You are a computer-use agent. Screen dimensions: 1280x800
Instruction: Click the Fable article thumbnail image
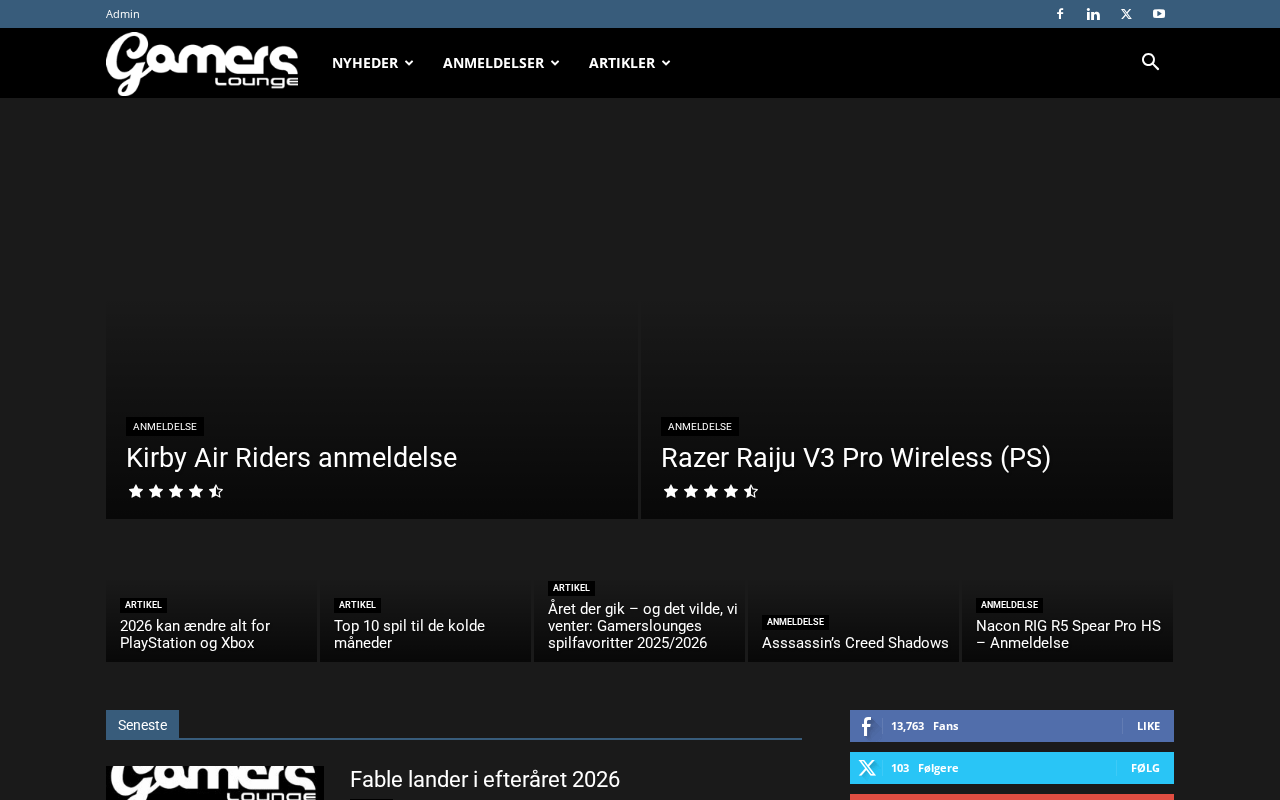pyautogui.click(x=215, y=783)
